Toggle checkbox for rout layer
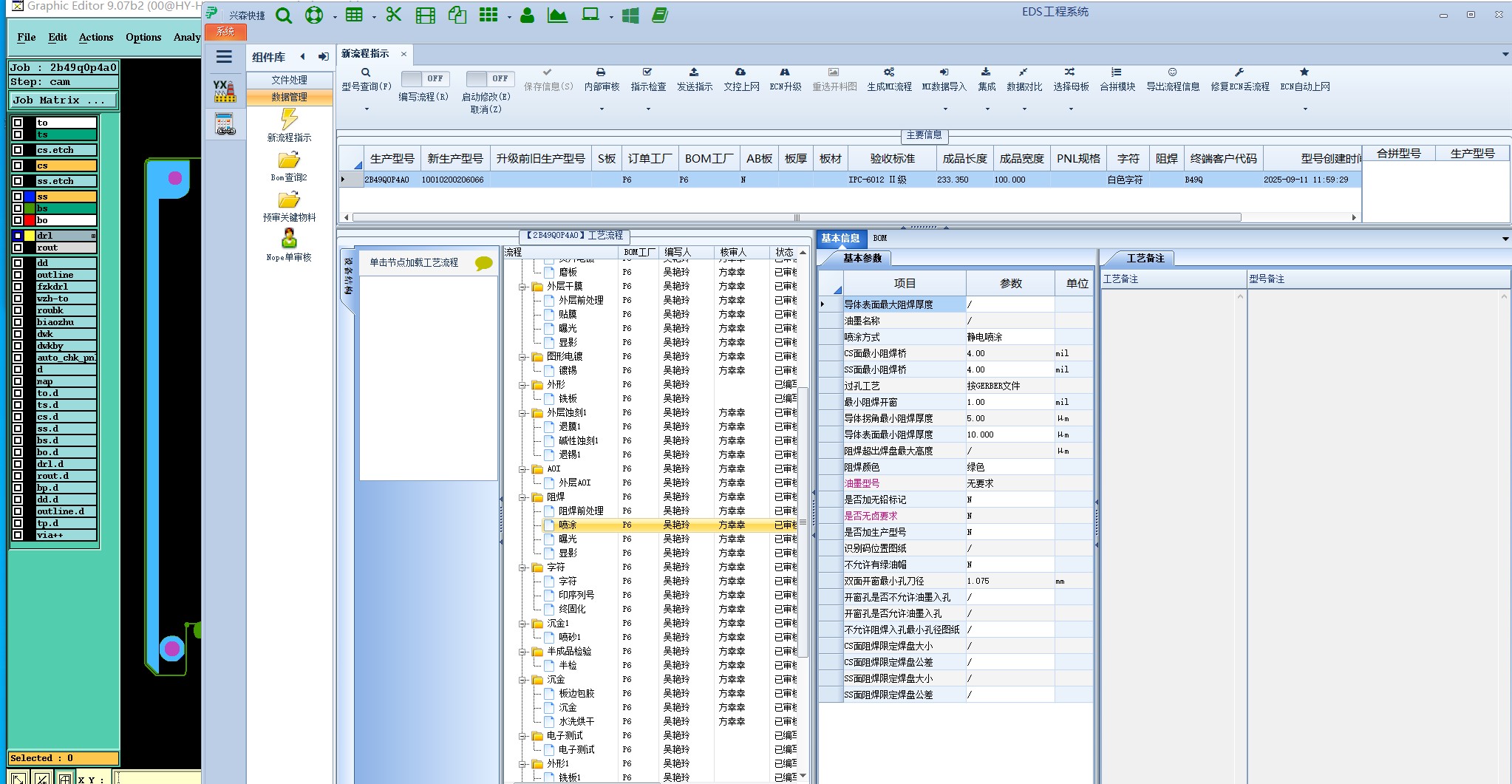This screenshot has width=1512, height=784. point(18,248)
